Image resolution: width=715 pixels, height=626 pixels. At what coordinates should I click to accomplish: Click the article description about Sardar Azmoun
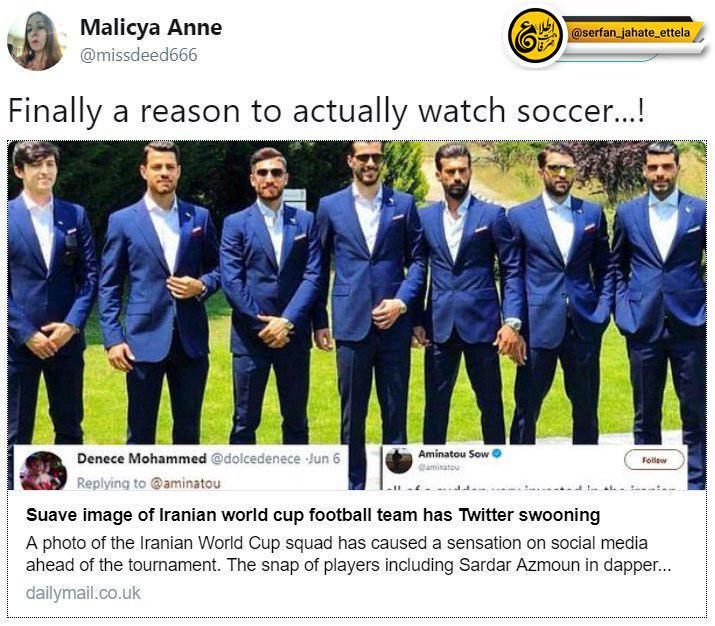[x=348, y=554]
